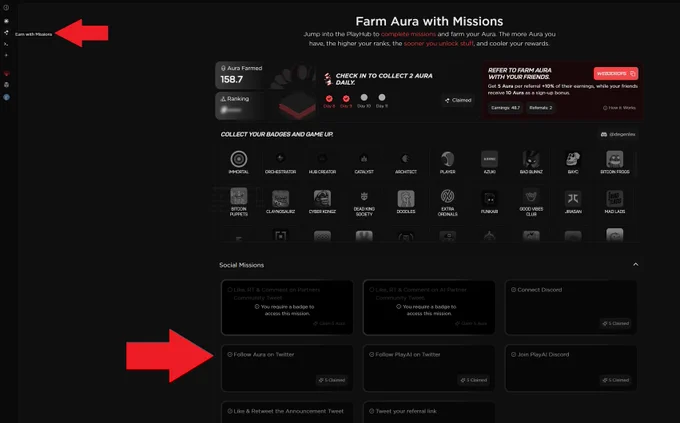The height and width of the screenshot is (423, 680).
Task: Click Claimed button on Connect Discord card
Action: tap(616, 323)
